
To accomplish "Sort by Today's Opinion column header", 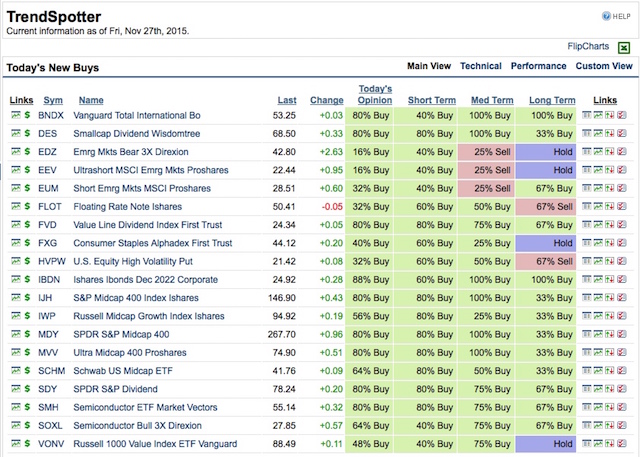I will pos(375,95).
